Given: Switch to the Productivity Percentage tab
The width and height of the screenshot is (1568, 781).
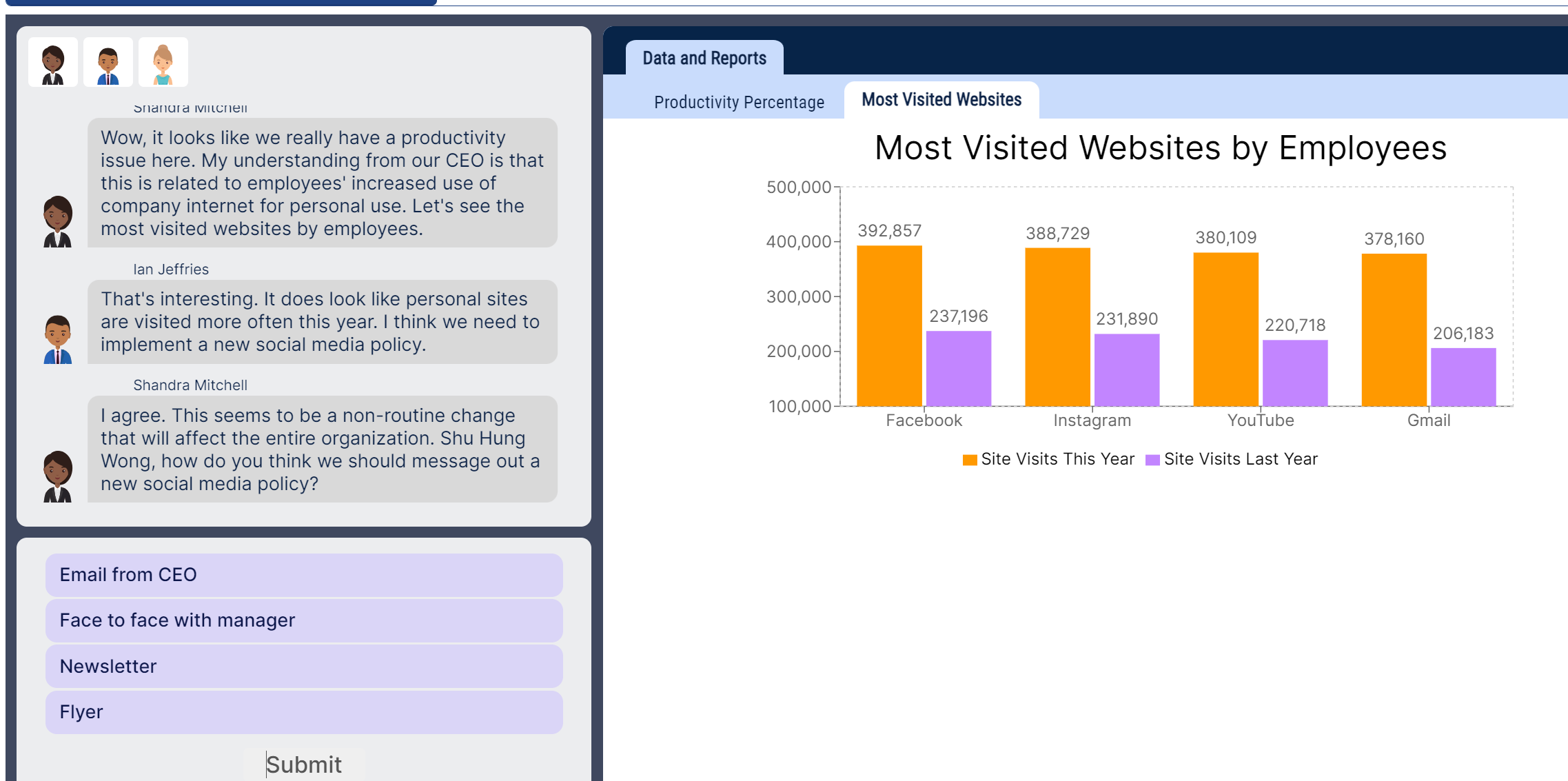Looking at the screenshot, I should (739, 102).
